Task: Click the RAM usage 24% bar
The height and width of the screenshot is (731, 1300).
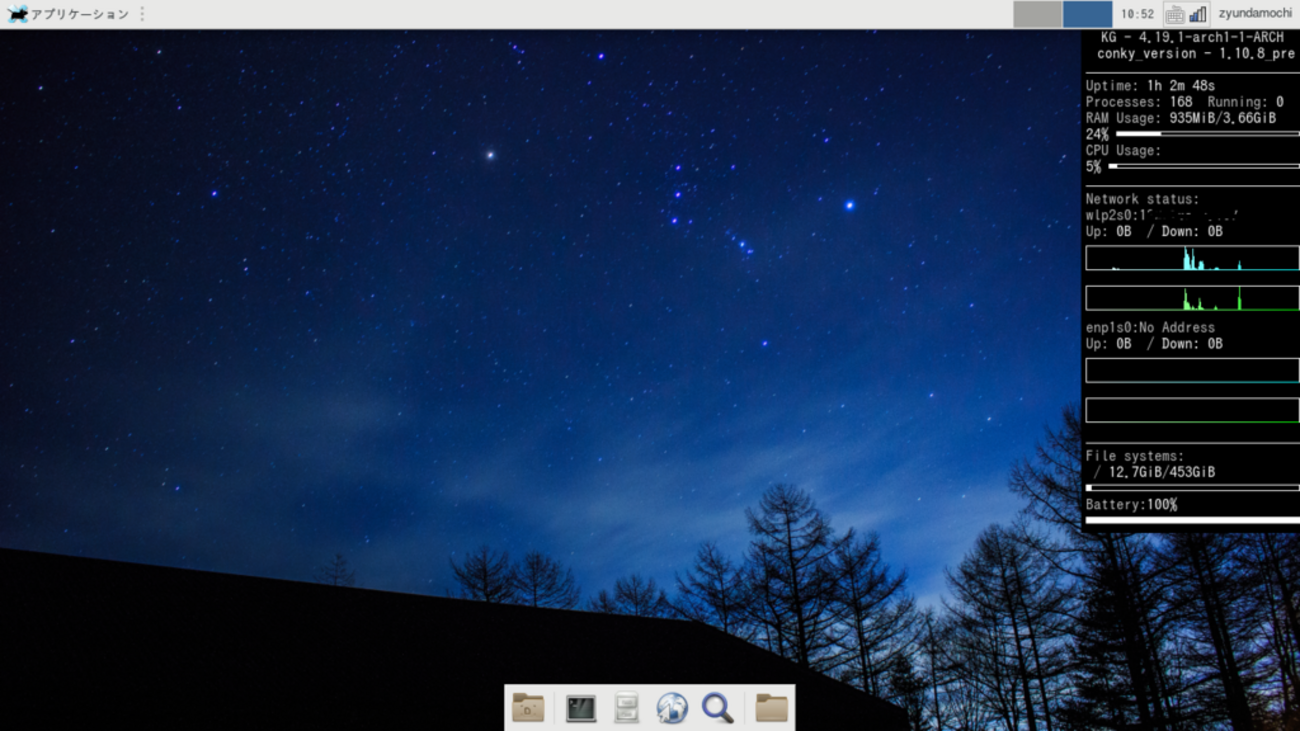Action: [x=1207, y=134]
